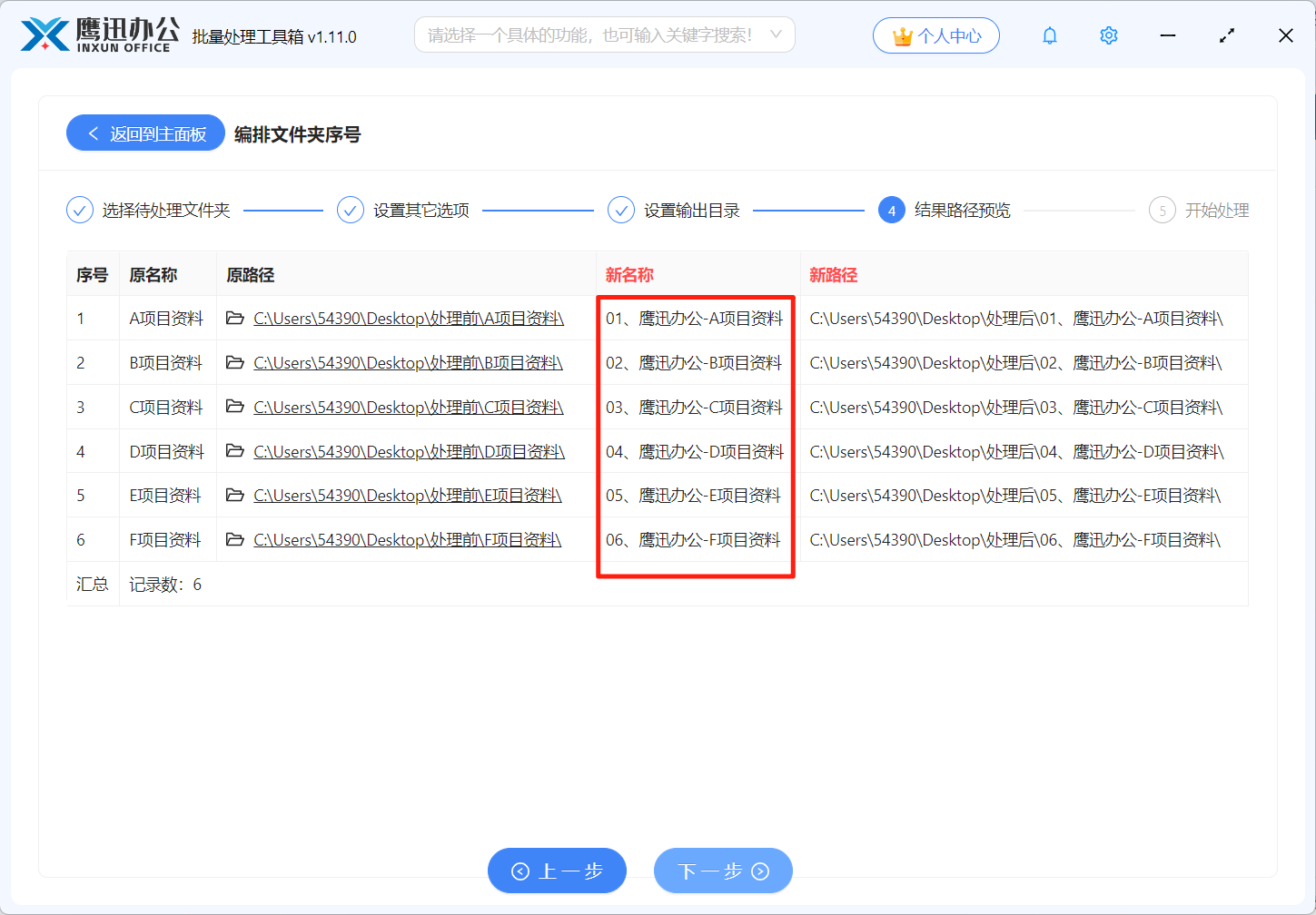Click original name cell D项目资料
This screenshot has width=1316, height=915.
pos(167,452)
